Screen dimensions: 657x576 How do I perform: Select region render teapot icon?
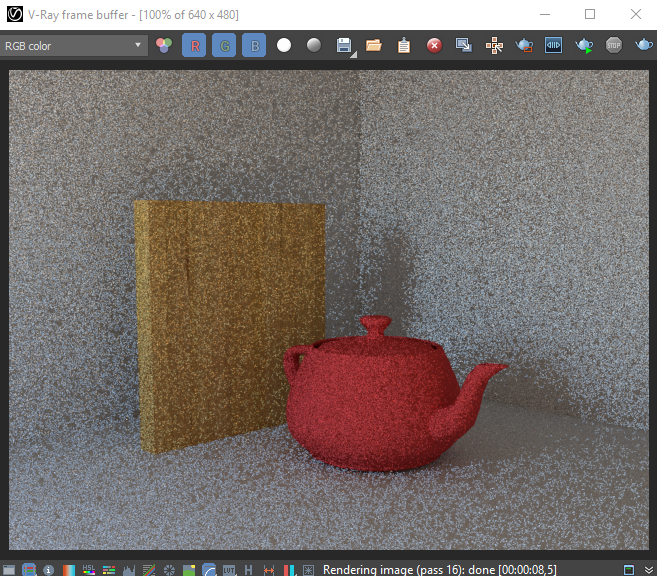(524, 45)
